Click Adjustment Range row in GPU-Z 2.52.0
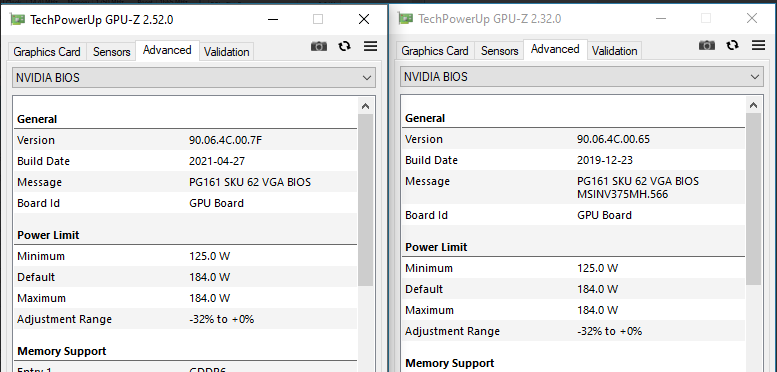The width and height of the screenshot is (777, 372). (185, 319)
